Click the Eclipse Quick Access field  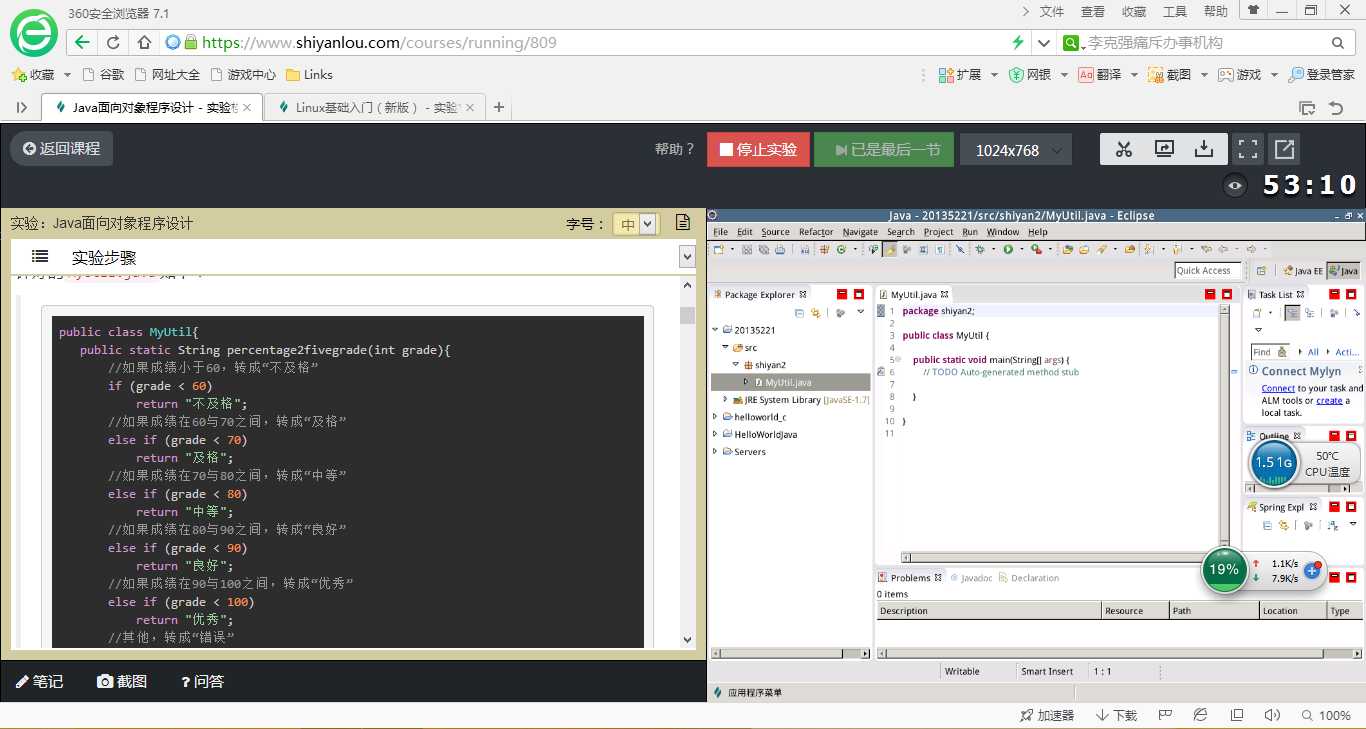pyautogui.click(x=1208, y=270)
